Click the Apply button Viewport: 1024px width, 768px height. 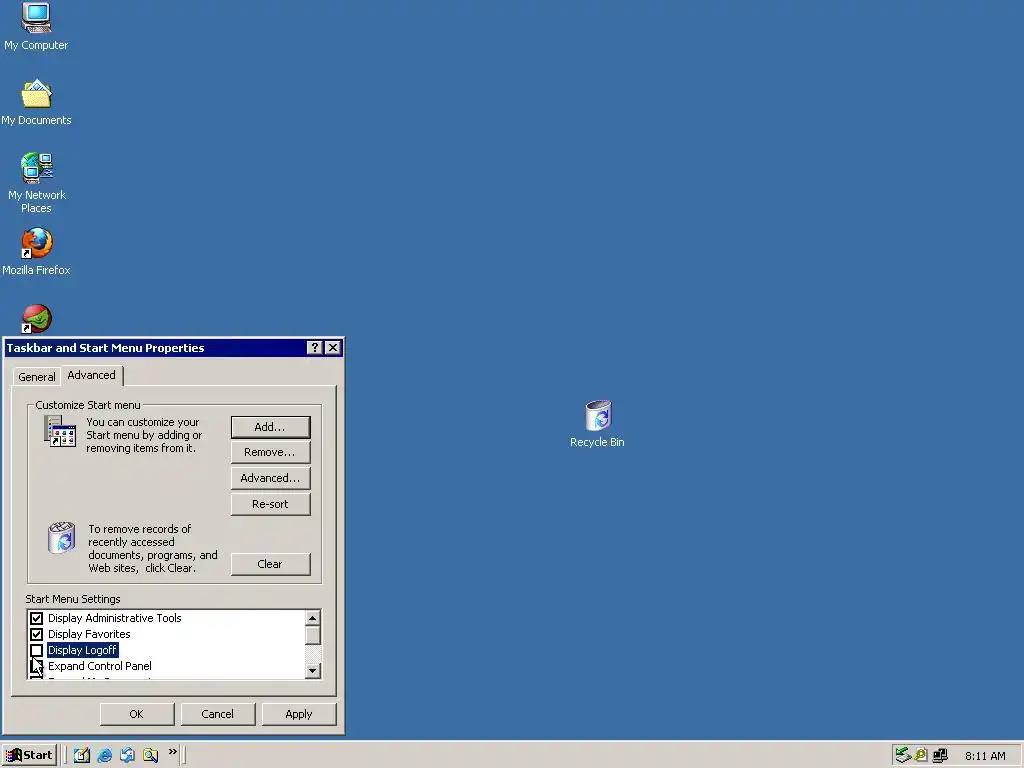299,714
